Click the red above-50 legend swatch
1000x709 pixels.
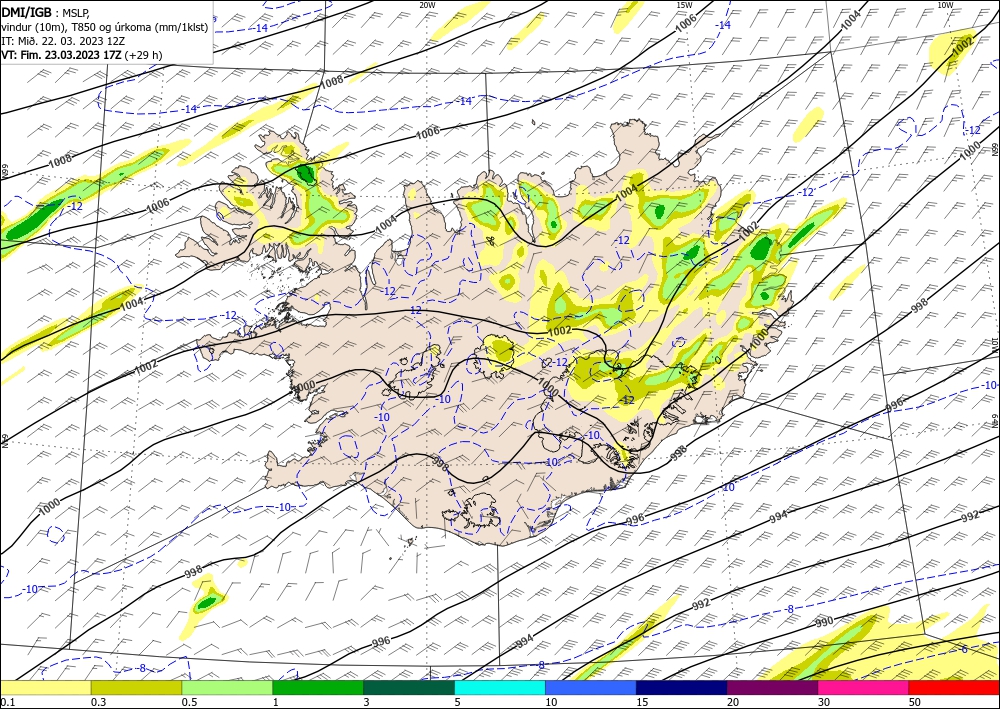tap(954, 687)
